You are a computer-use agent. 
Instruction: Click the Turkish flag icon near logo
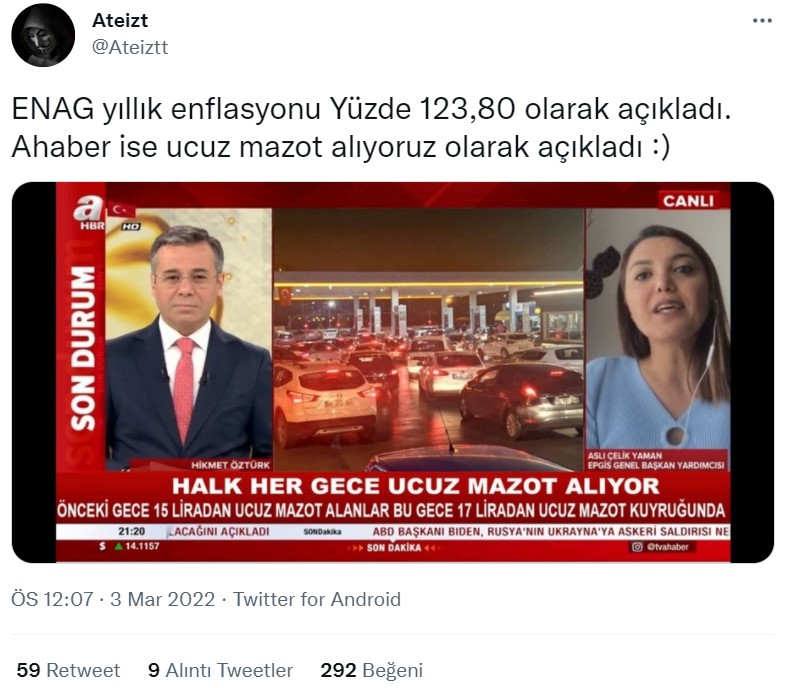121,210
